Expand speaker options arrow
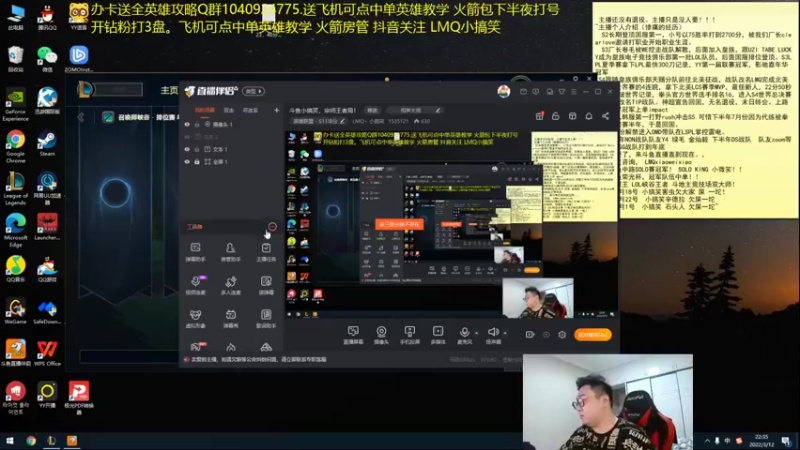800x450 pixels. tap(505, 333)
